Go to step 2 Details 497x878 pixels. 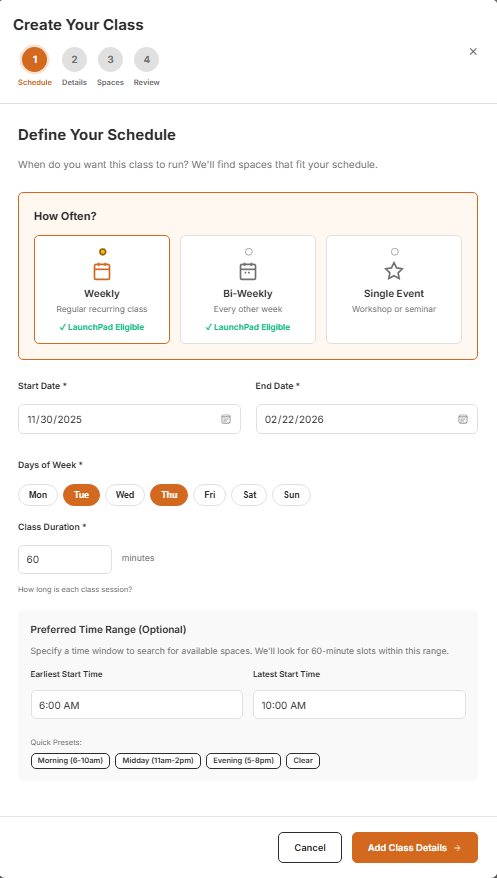point(74,60)
